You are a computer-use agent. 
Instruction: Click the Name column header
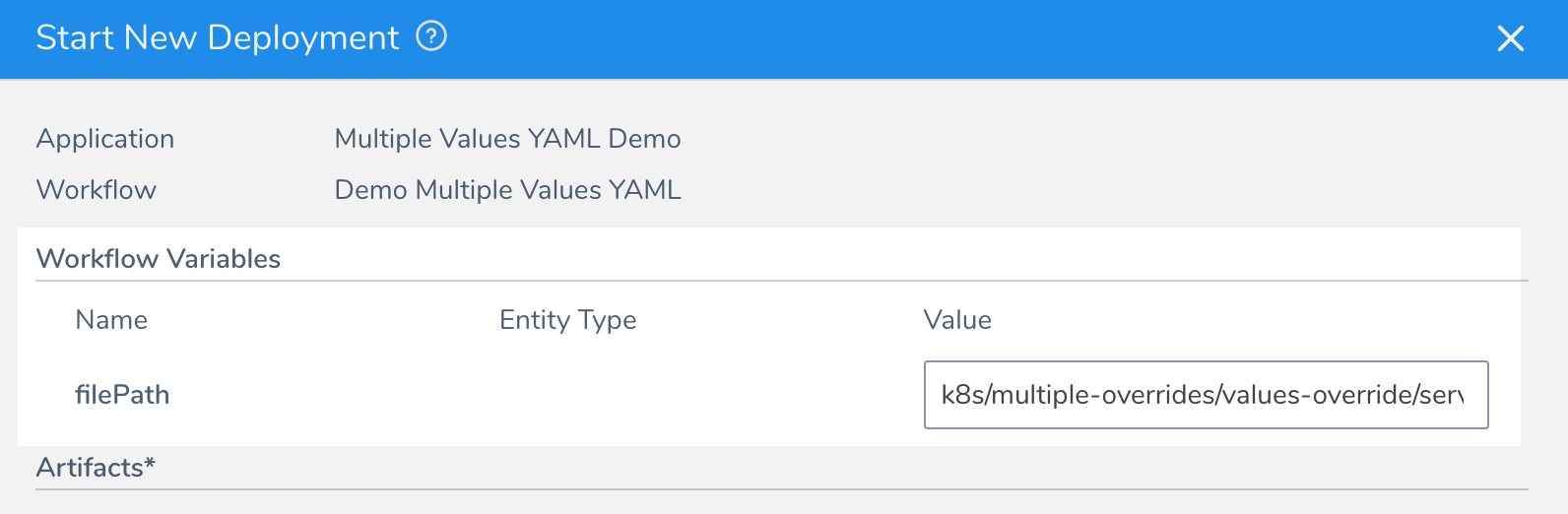tap(111, 320)
